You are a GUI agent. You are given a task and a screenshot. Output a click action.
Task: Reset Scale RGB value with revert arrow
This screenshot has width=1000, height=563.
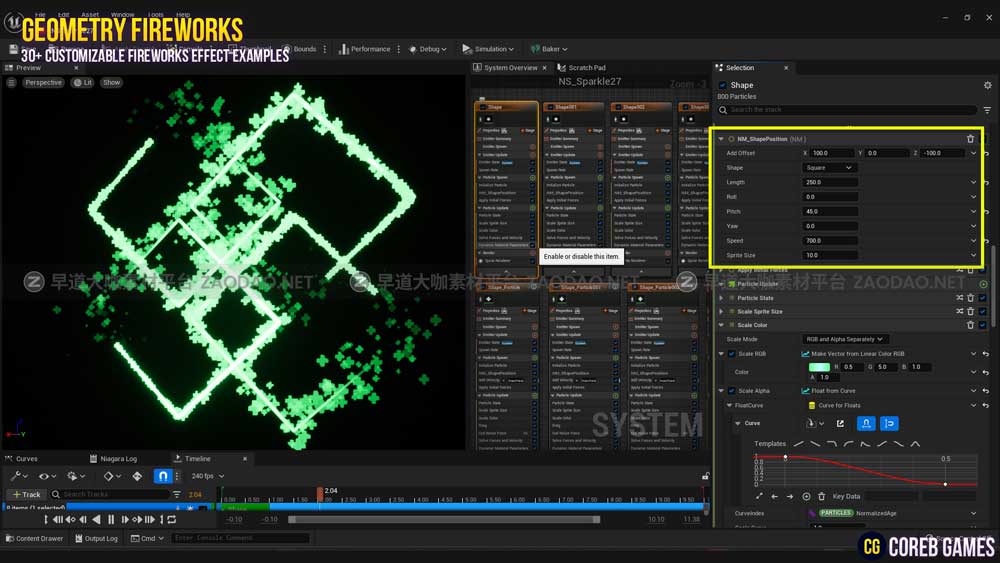(985, 354)
